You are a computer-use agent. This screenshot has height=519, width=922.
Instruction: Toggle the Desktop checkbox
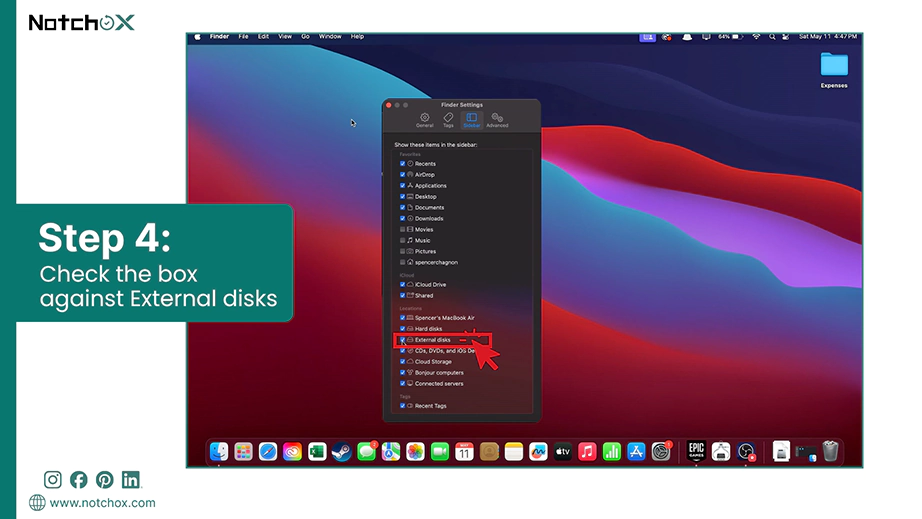(403, 197)
